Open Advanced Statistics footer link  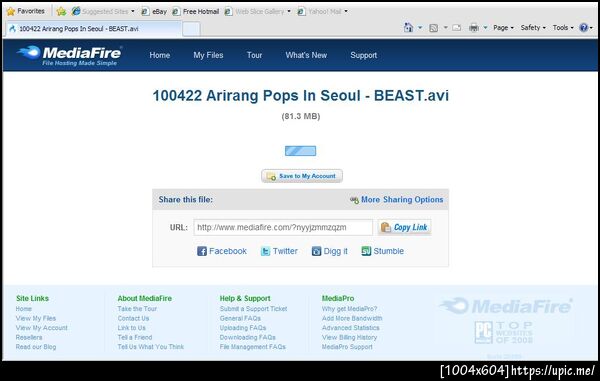click(x=351, y=328)
